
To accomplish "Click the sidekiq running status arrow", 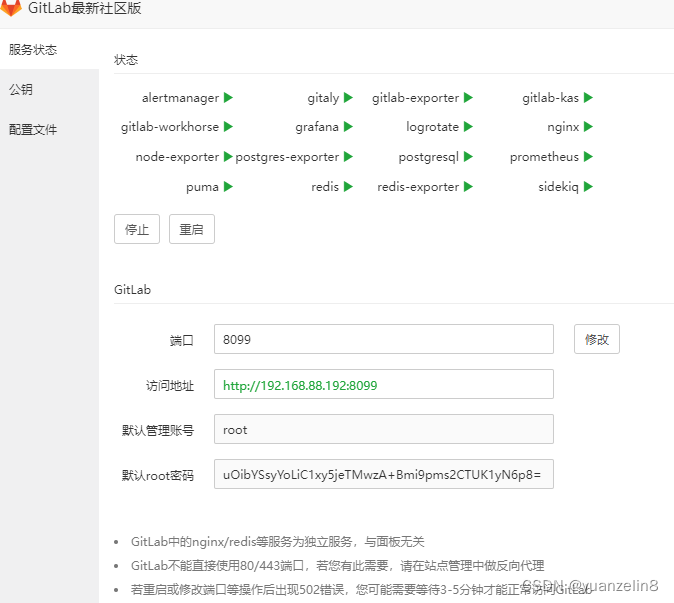I will pos(588,187).
